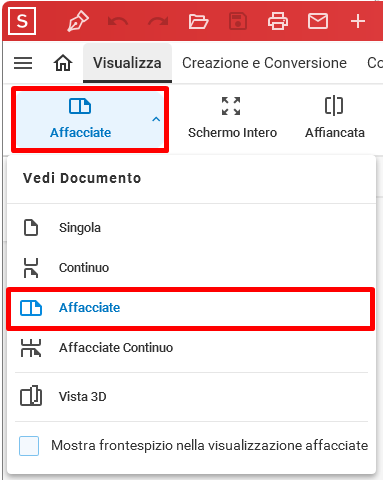Select the fountain pen signing icon
383x480 pixels.
coord(78,21)
